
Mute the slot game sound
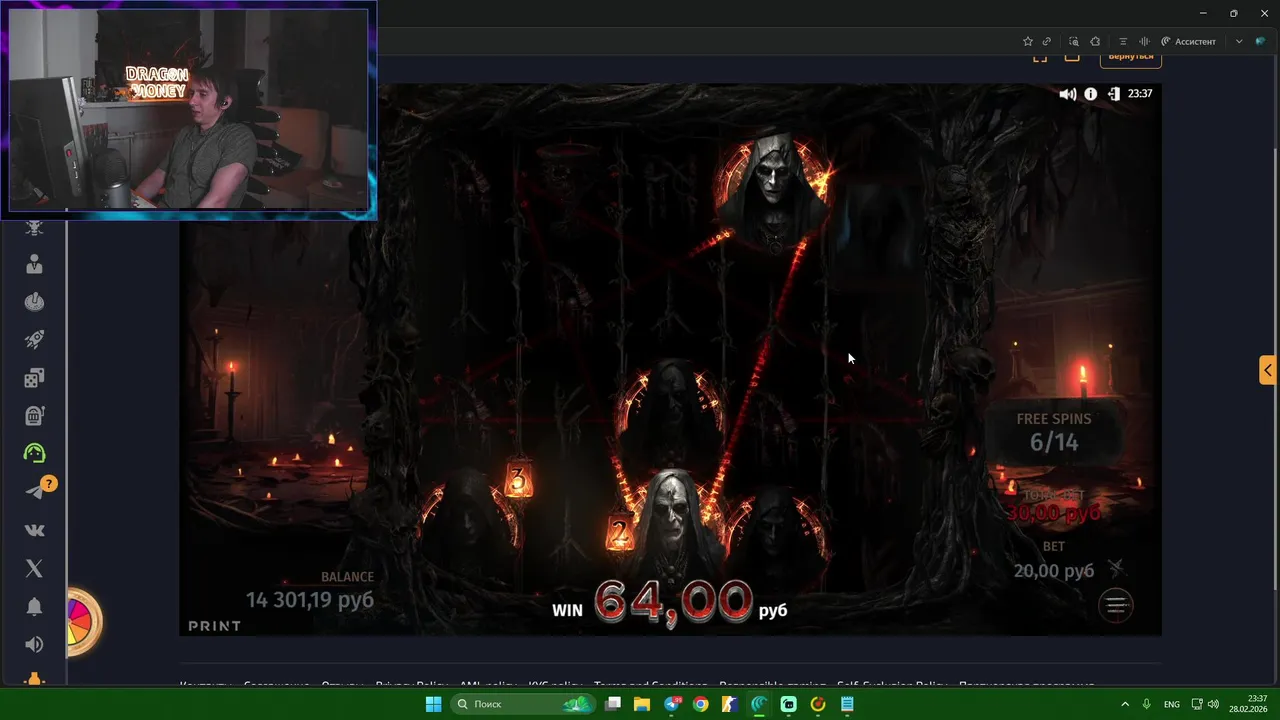click(x=1068, y=94)
